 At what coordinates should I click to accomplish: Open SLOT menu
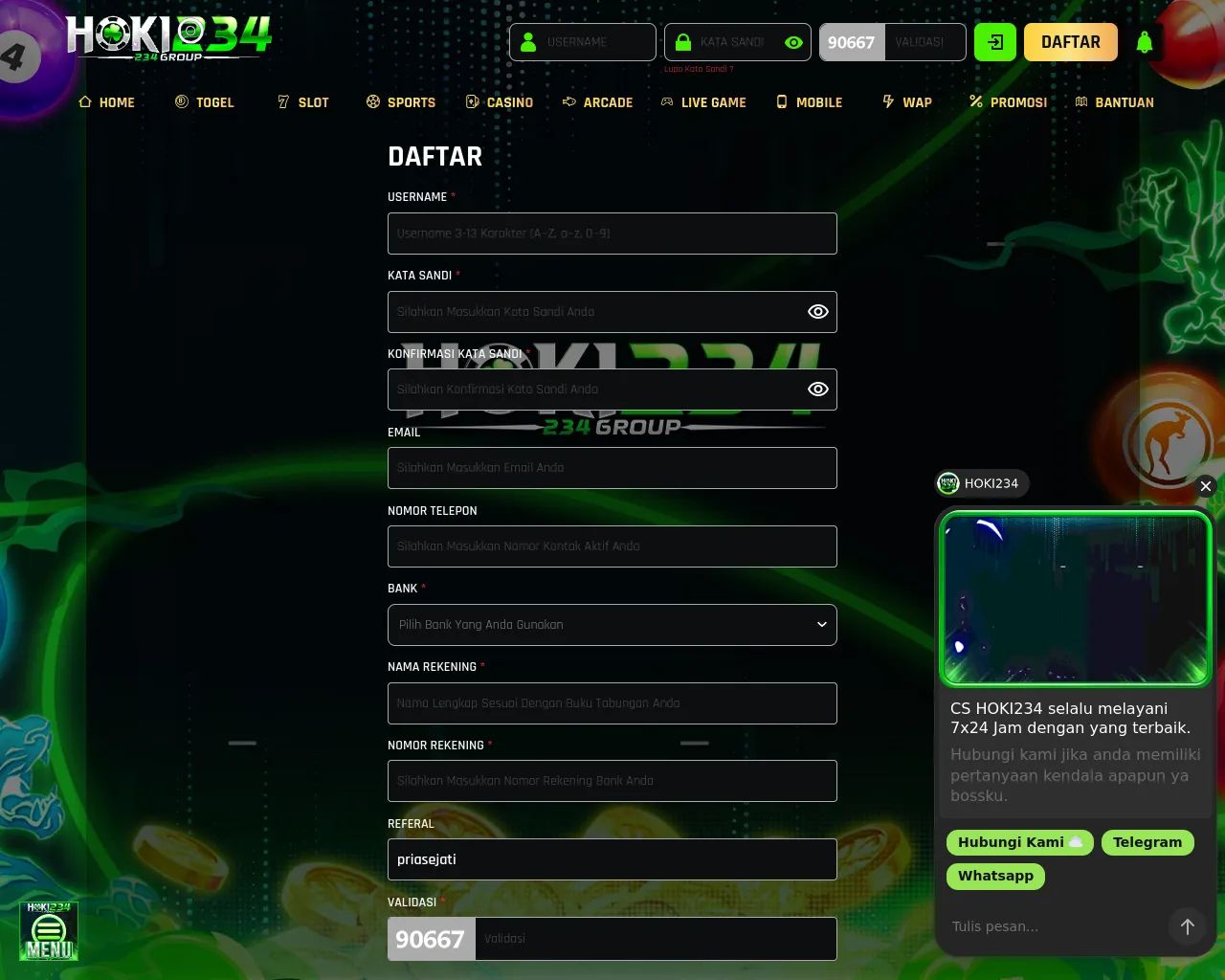(302, 102)
